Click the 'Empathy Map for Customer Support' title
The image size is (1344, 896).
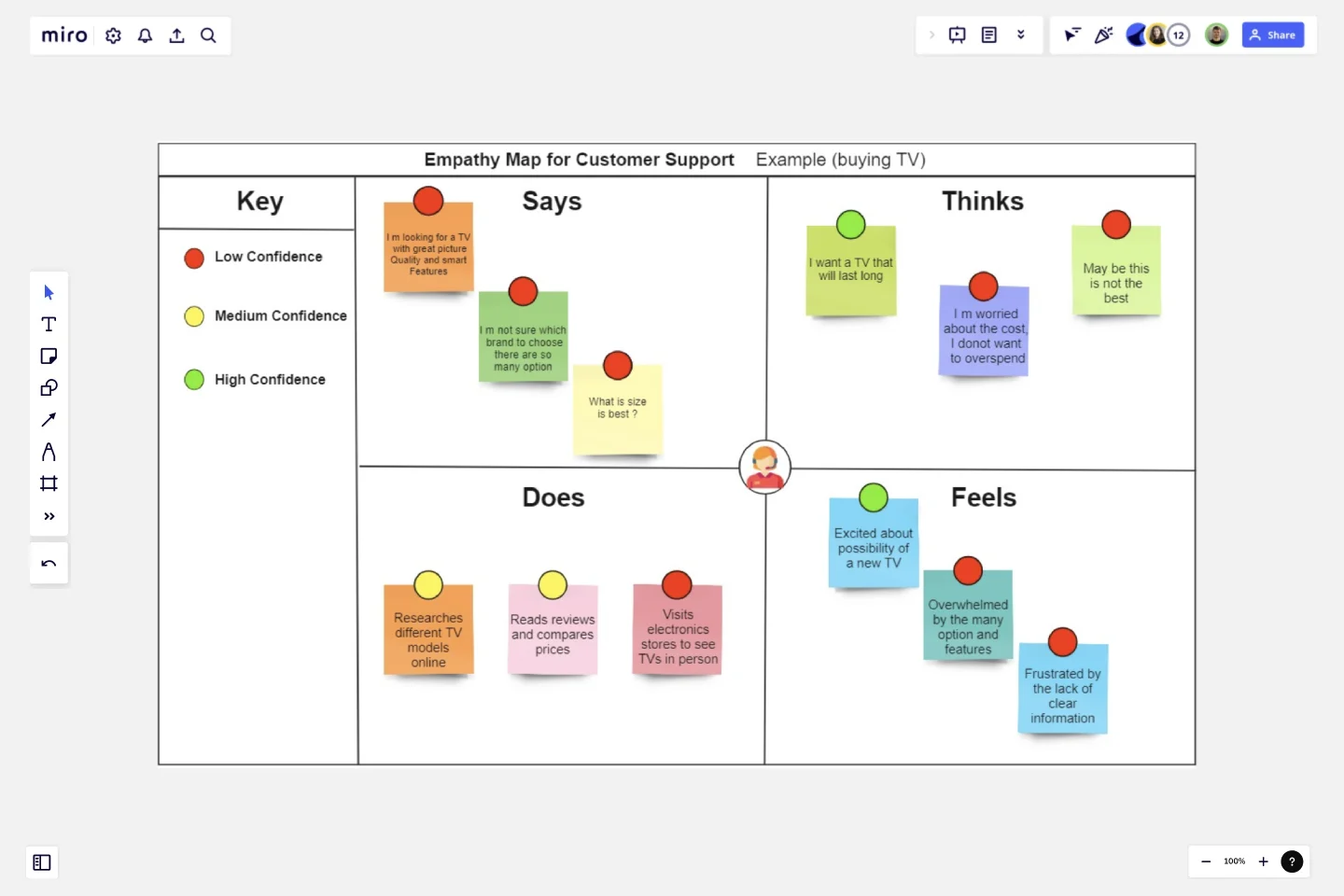tap(580, 160)
